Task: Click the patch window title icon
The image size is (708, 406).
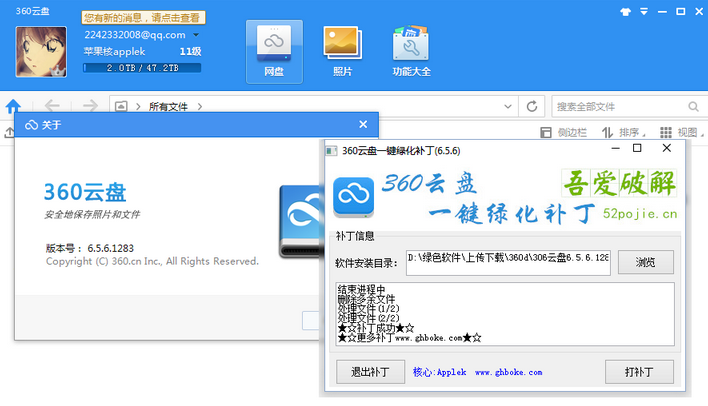Action: coord(331,151)
